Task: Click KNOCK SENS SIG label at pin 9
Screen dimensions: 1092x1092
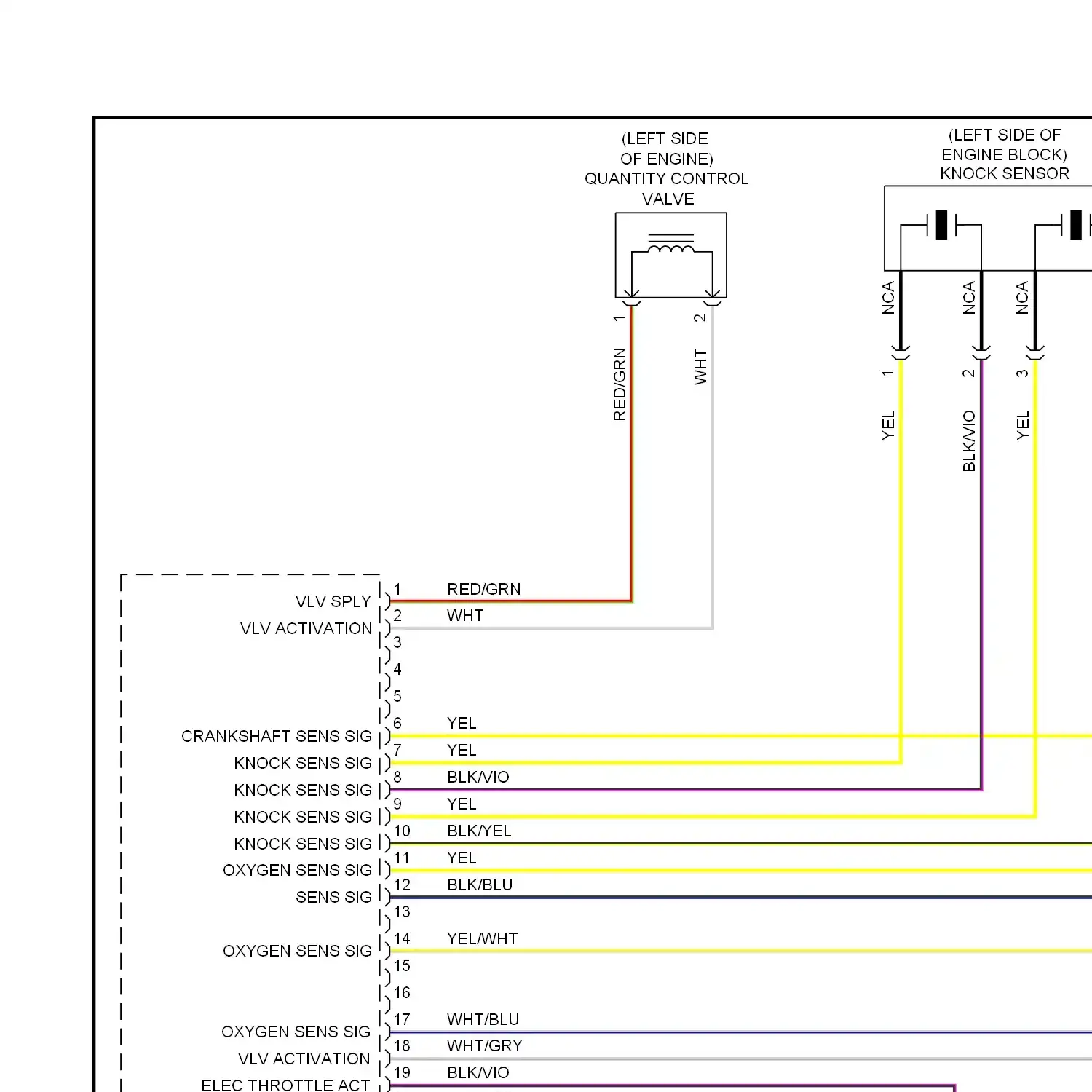Action: [x=303, y=817]
